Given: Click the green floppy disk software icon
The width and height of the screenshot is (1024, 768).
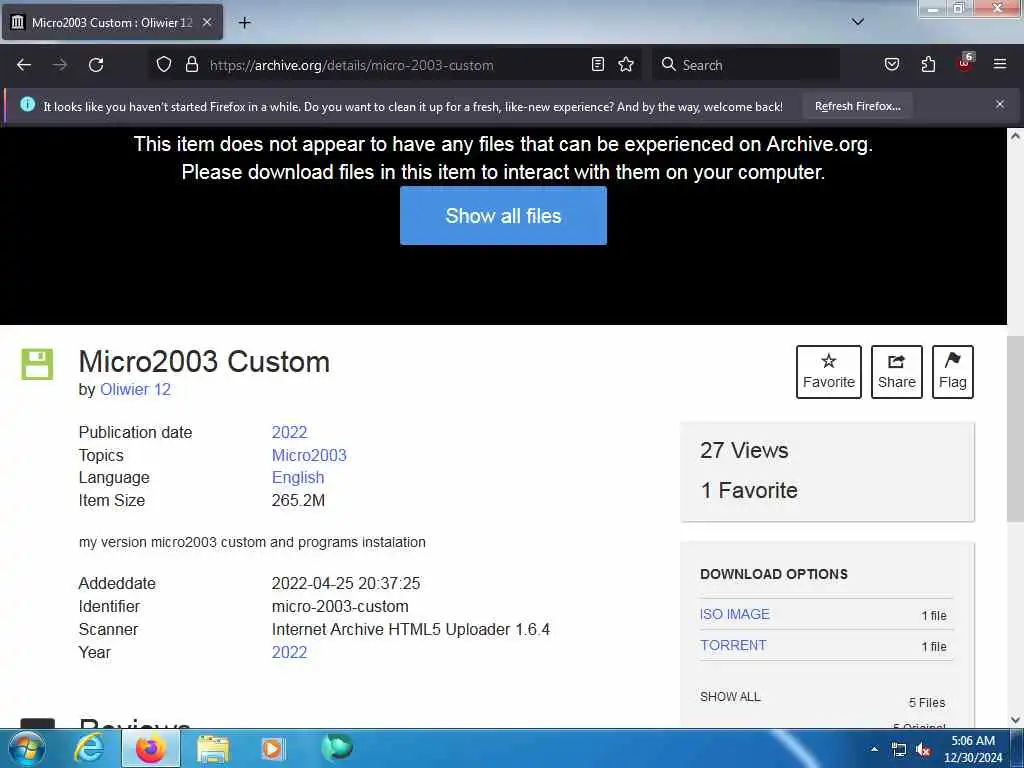Looking at the screenshot, I should (37, 364).
